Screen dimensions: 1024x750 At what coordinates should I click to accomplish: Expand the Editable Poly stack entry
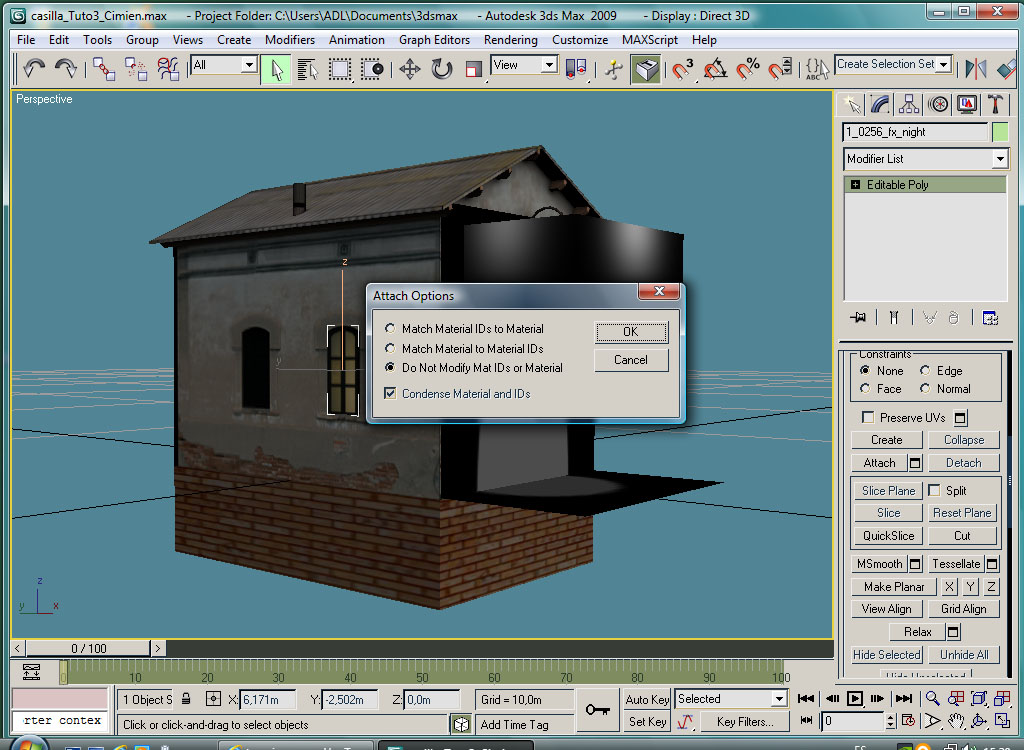click(855, 185)
